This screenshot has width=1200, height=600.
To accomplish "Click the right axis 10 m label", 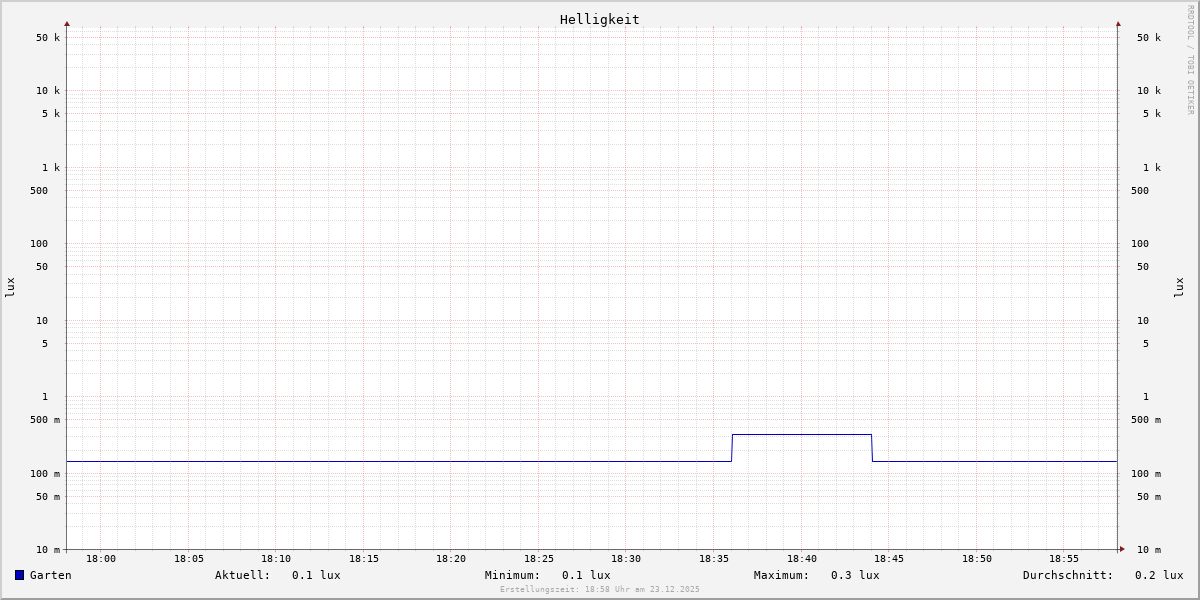I will tap(1149, 550).
